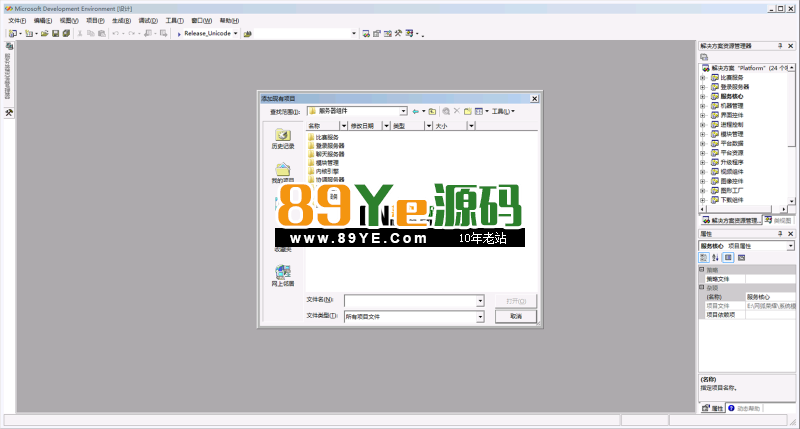Click the Class View icon in main toolbar

[410, 34]
